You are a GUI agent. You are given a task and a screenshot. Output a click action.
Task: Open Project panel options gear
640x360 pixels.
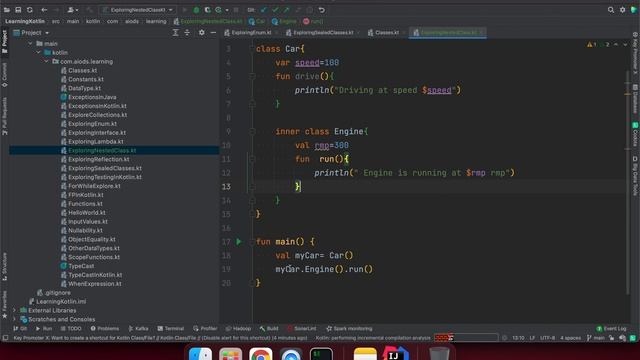pyautogui.click(x=202, y=33)
